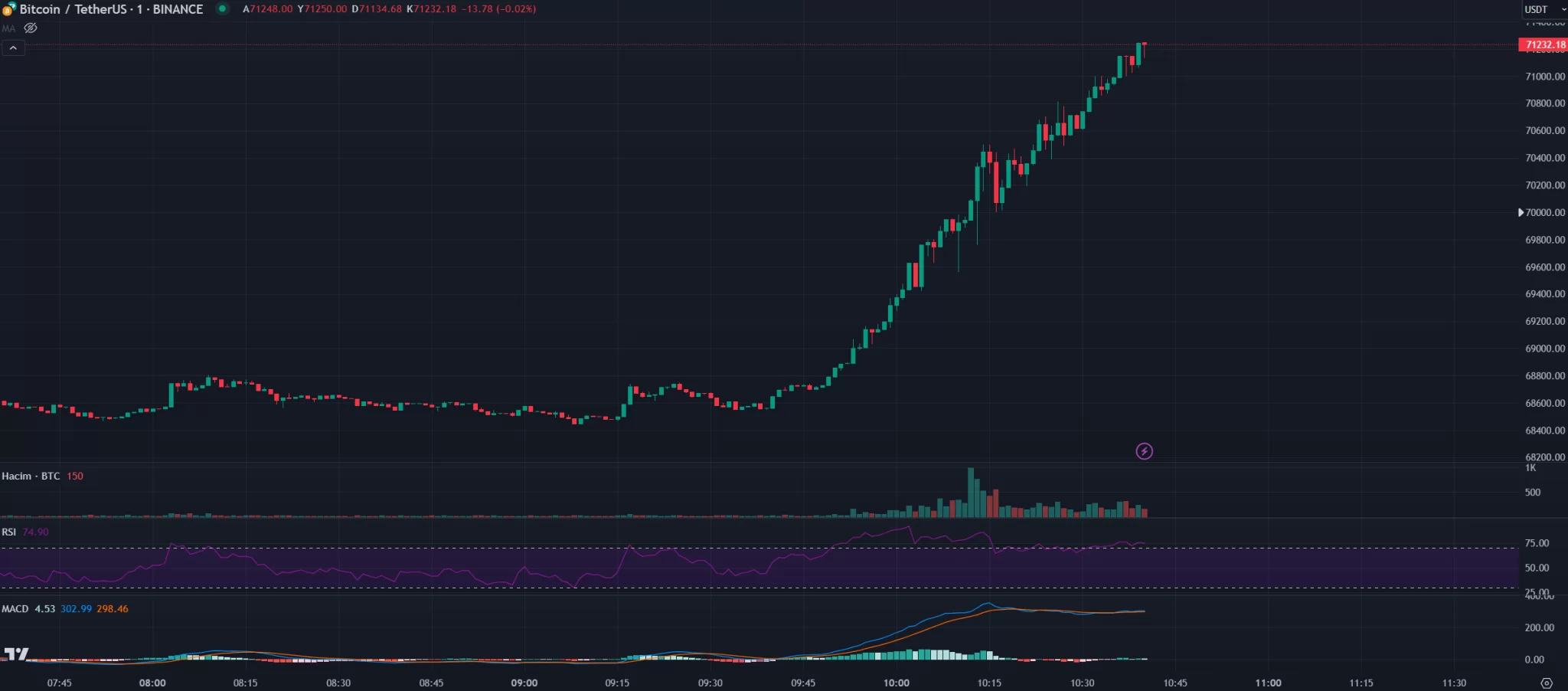Click the MACD 200.00 scale label
The width and height of the screenshot is (1568, 691).
[x=1538, y=627]
